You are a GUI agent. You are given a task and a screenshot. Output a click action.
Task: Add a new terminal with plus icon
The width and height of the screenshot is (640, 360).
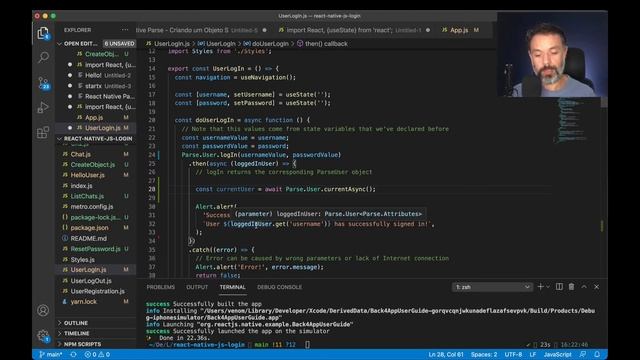(x=540, y=287)
